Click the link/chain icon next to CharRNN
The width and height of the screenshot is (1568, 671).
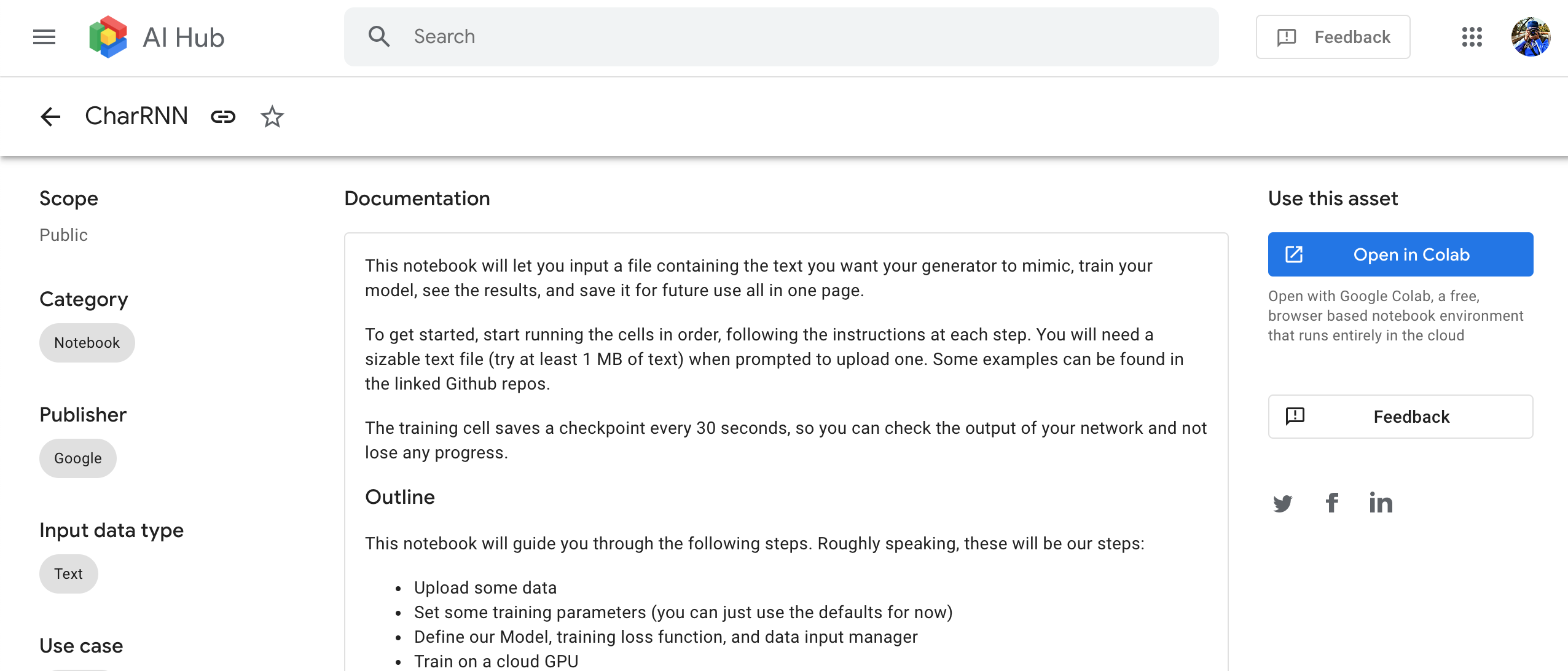223,115
